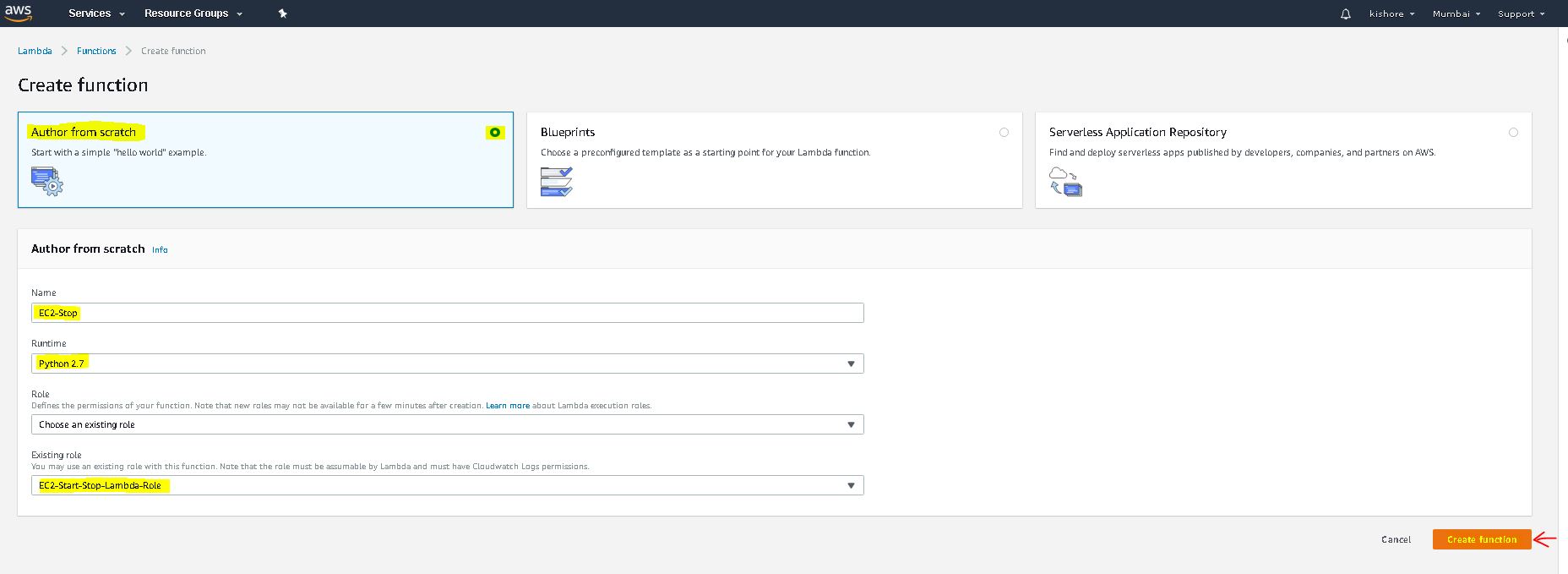Image resolution: width=1568 pixels, height=574 pixels.
Task: Expand the Existing role dropdown
Action: 447,485
